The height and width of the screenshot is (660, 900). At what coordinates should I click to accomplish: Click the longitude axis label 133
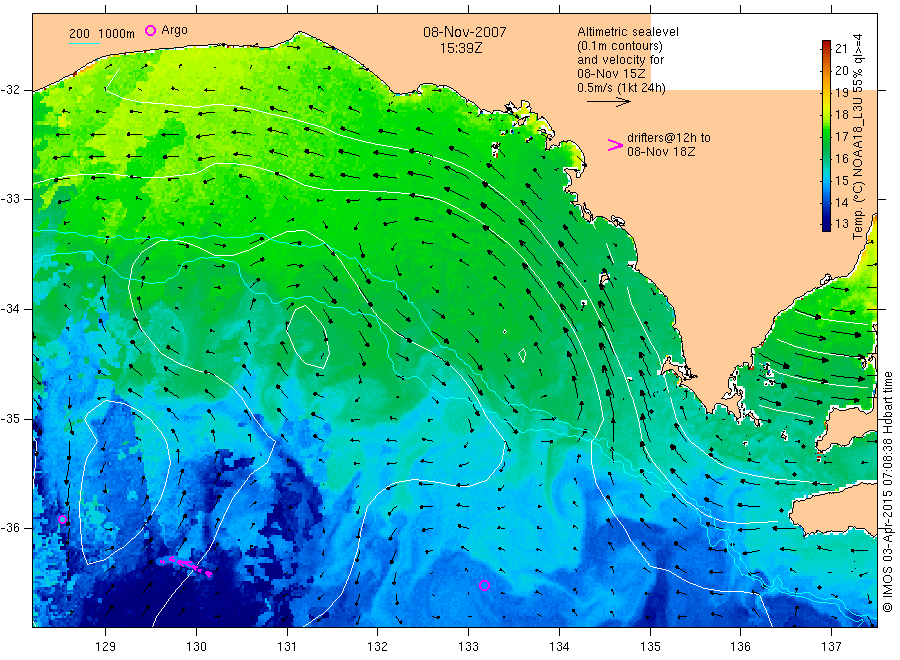pos(468,647)
